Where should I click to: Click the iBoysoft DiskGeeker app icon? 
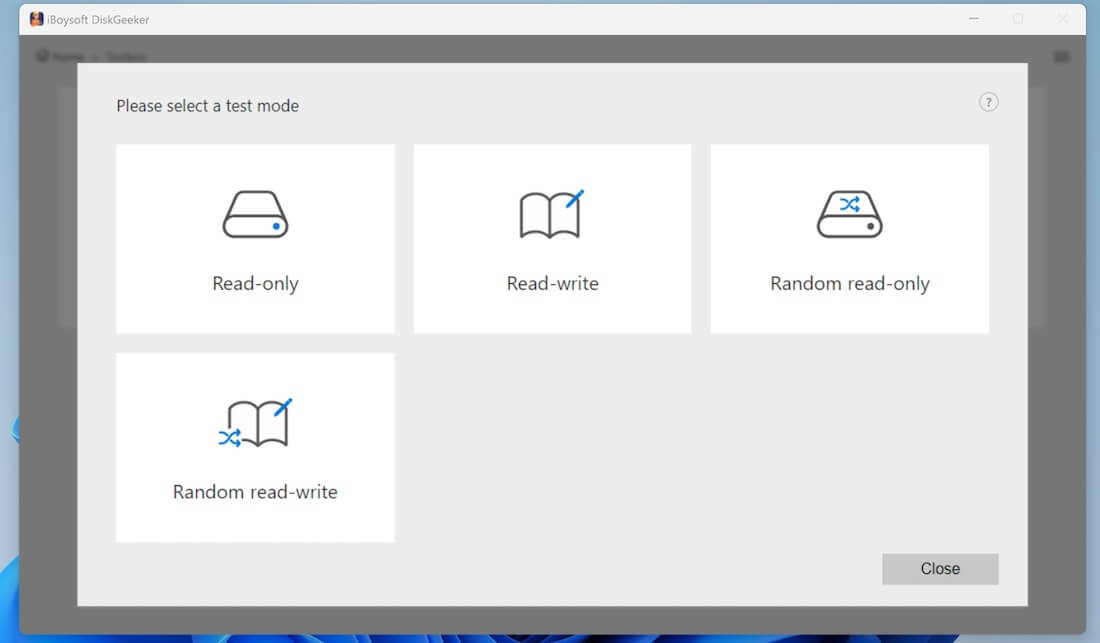(36, 19)
